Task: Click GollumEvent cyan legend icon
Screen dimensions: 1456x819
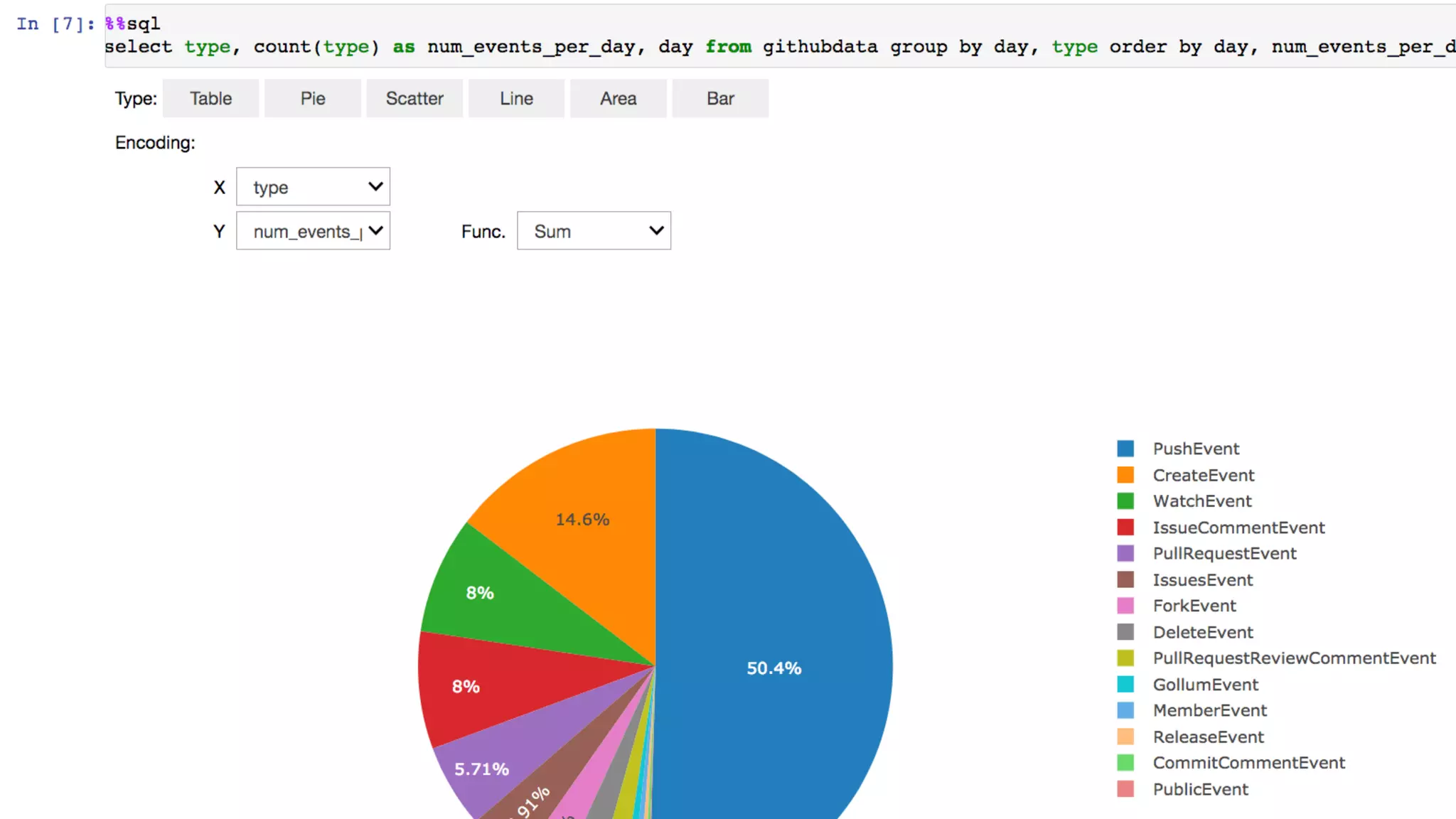Action: coord(1125,685)
